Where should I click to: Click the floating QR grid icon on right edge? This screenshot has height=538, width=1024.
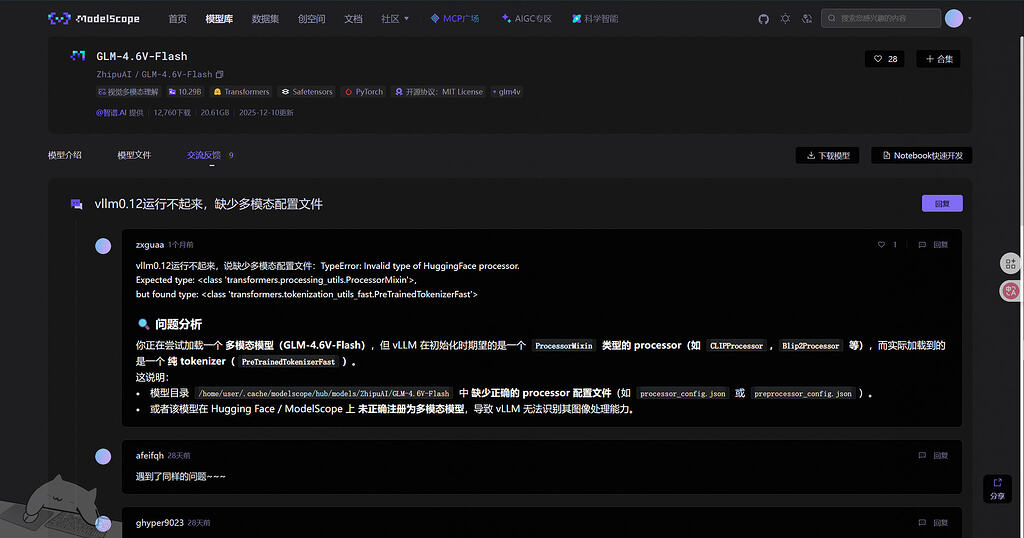point(1010,264)
